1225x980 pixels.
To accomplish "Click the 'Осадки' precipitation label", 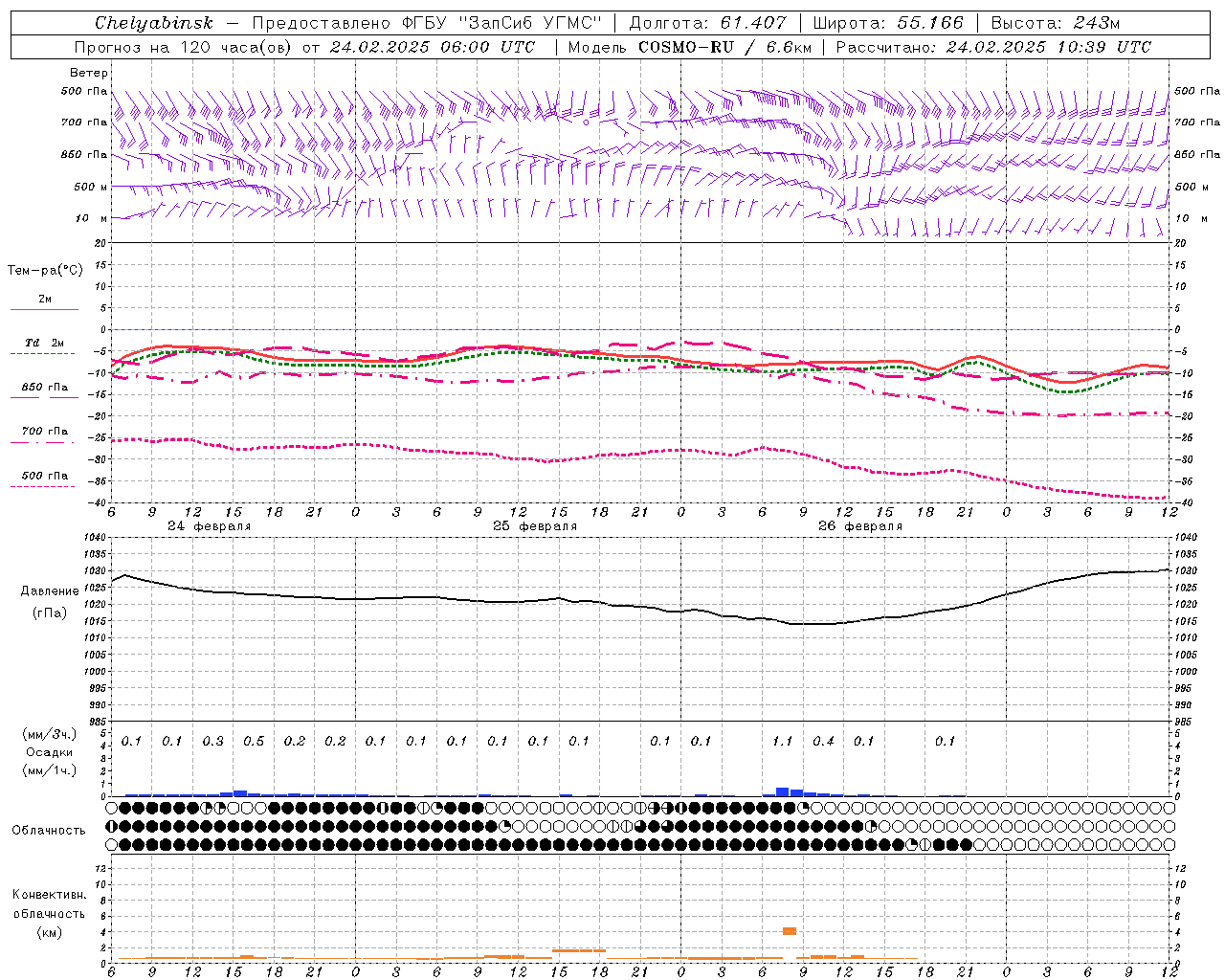I will 50,752.
